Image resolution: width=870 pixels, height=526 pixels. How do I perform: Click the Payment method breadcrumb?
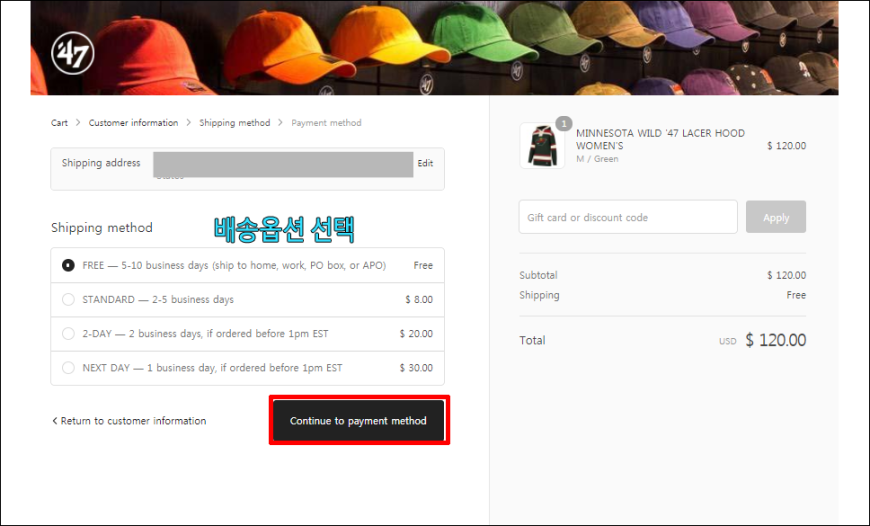click(x=326, y=123)
